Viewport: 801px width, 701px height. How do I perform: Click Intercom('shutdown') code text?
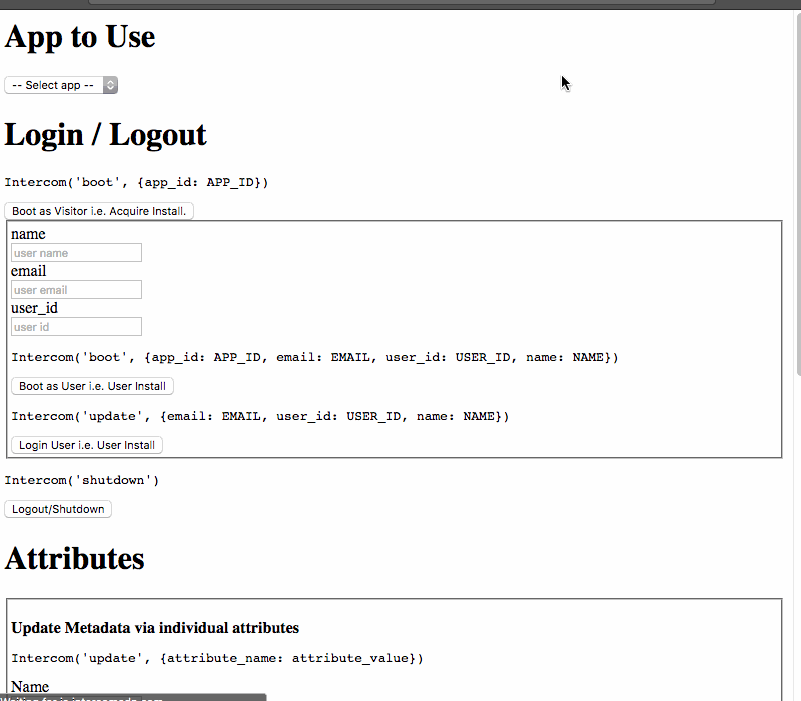[x=82, y=480]
